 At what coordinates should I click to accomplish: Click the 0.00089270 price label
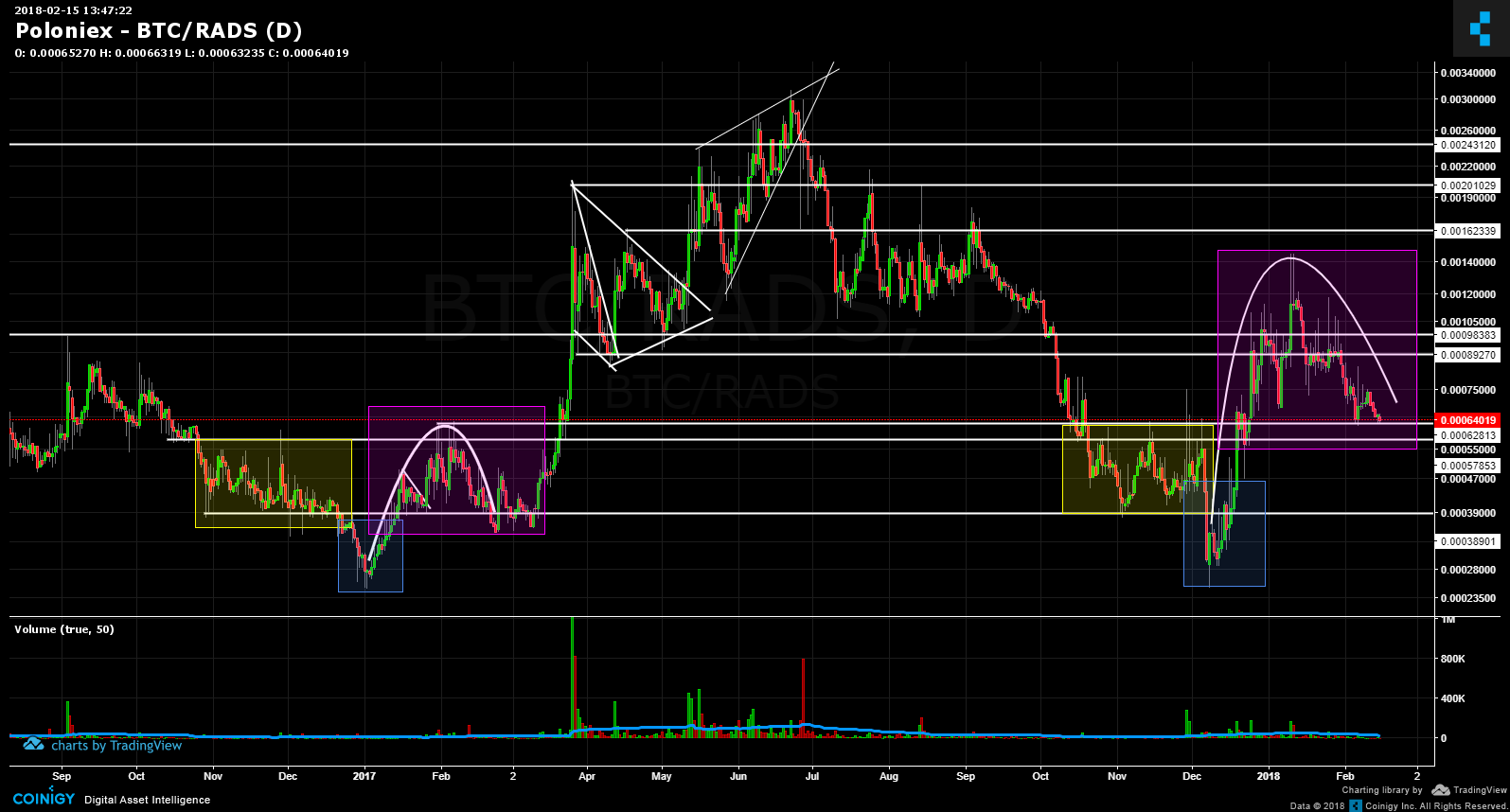[1467, 355]
